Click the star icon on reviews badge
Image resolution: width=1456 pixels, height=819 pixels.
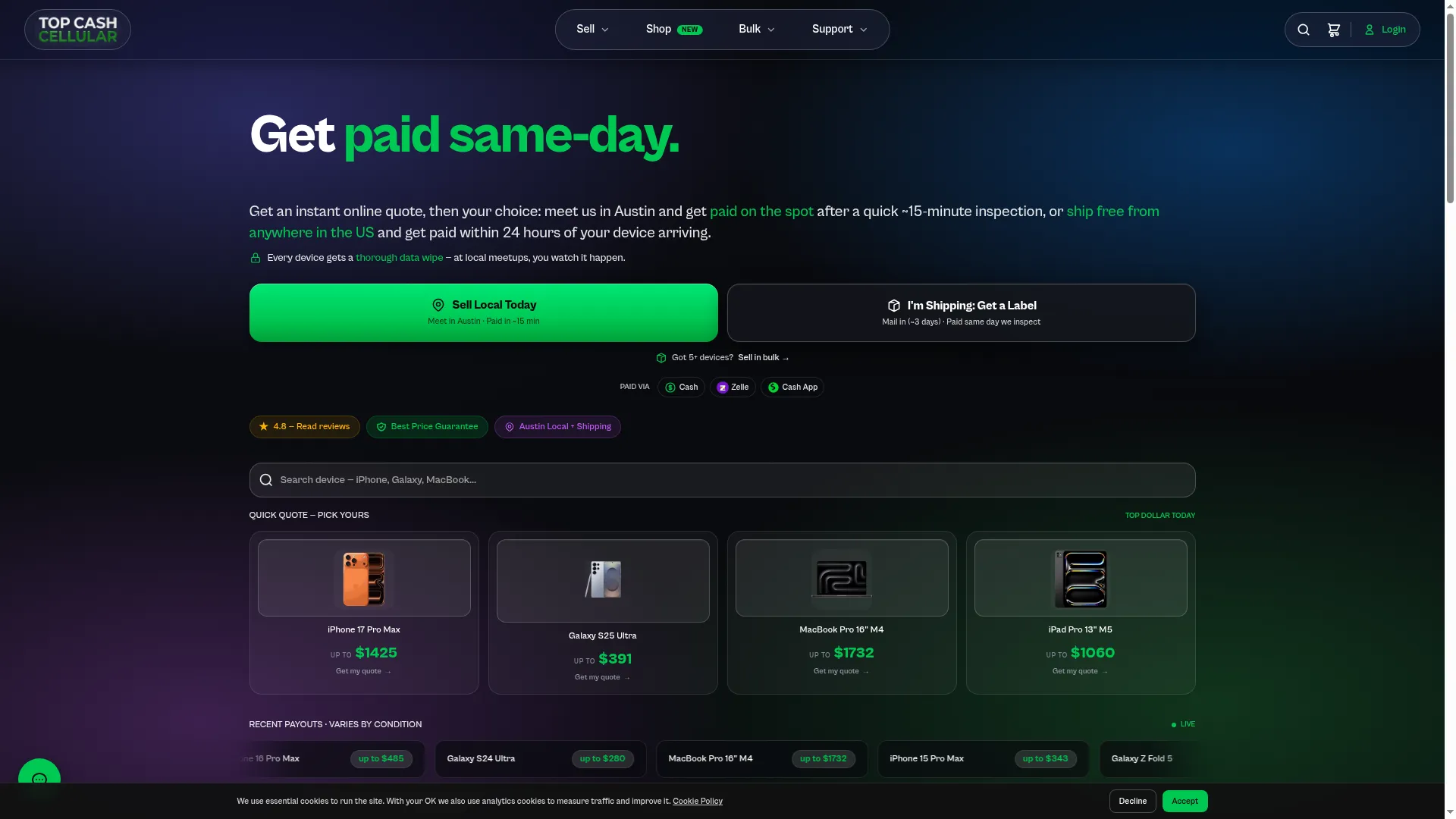[x=264, y=426]
